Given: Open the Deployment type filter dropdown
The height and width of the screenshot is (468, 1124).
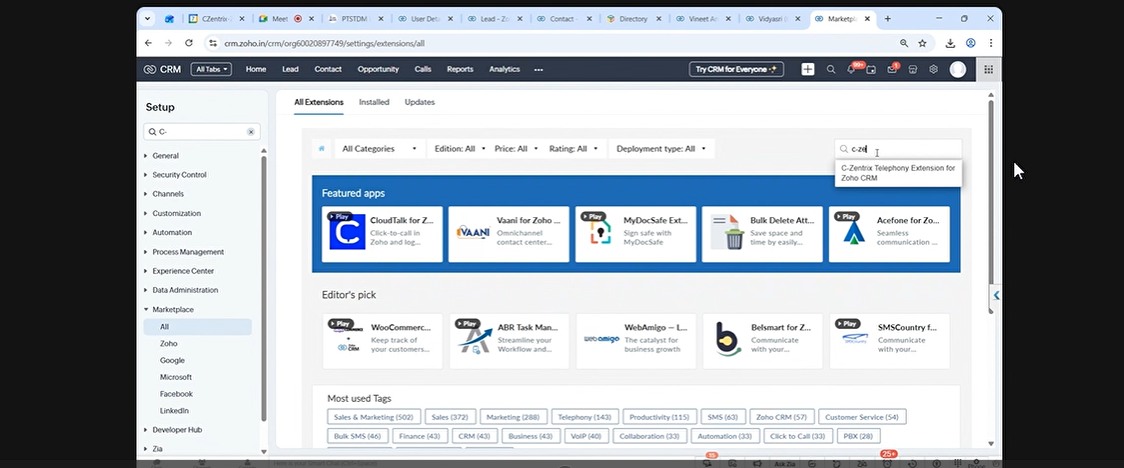Looking at the screenshot, I should (661, 149).
